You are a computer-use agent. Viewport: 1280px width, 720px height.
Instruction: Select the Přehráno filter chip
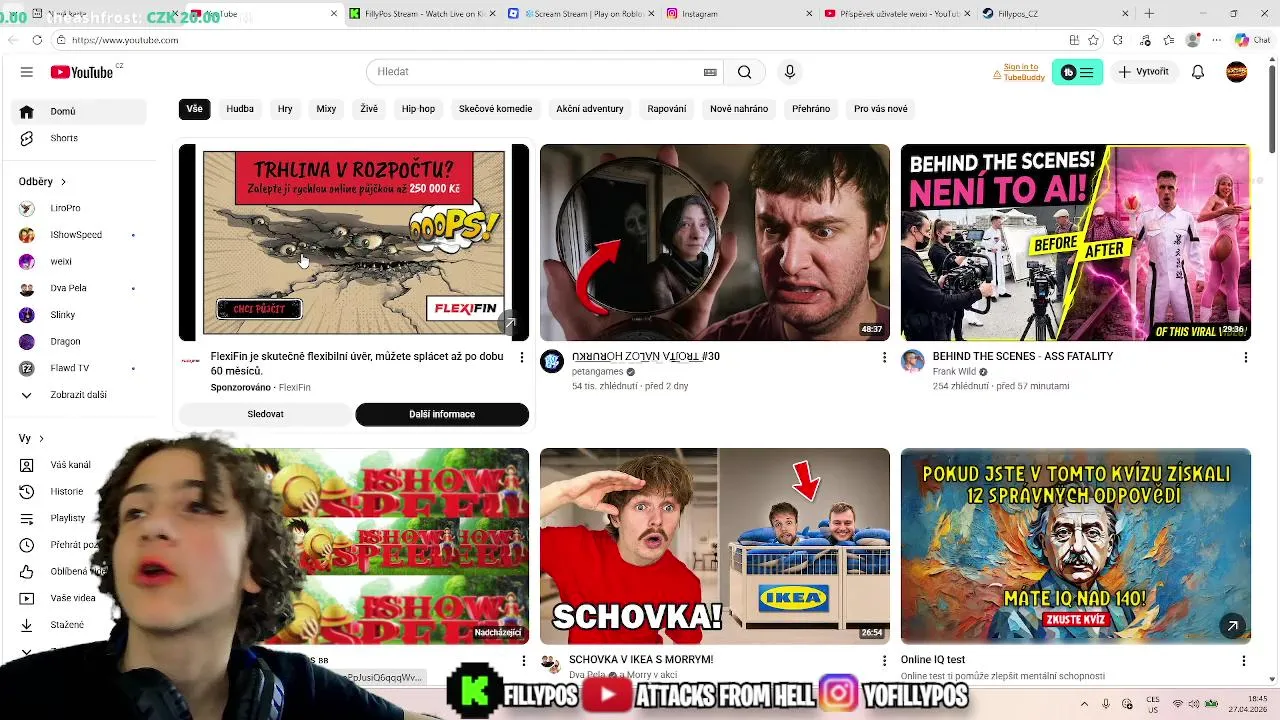point(811,109)
